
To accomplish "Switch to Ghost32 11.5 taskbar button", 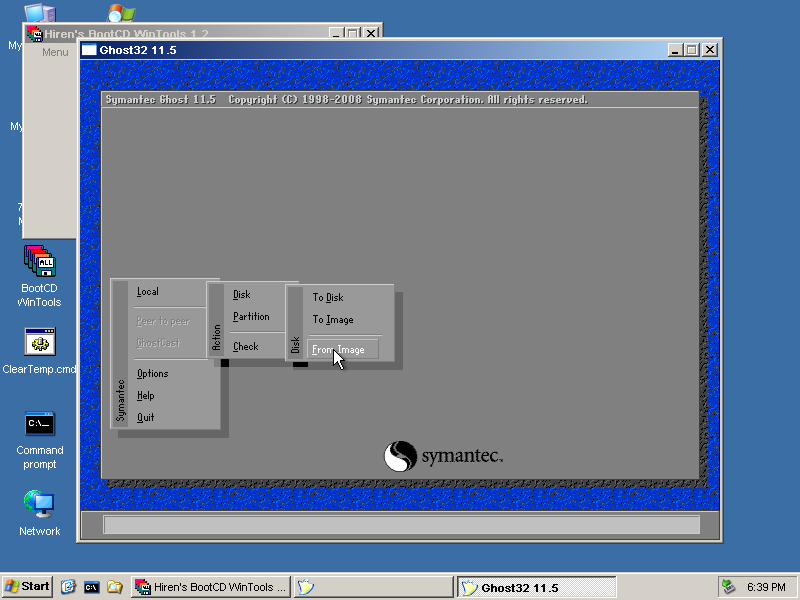I will (536, 587).
